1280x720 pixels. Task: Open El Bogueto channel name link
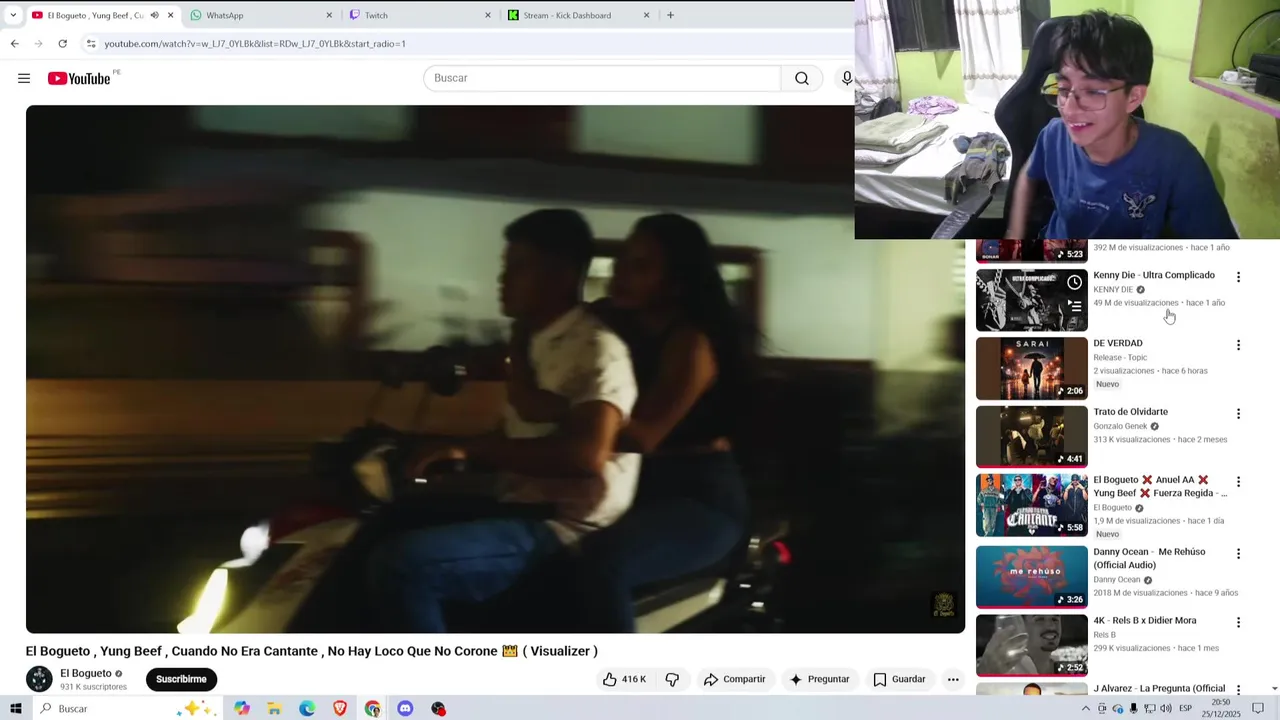pos(86,673)
